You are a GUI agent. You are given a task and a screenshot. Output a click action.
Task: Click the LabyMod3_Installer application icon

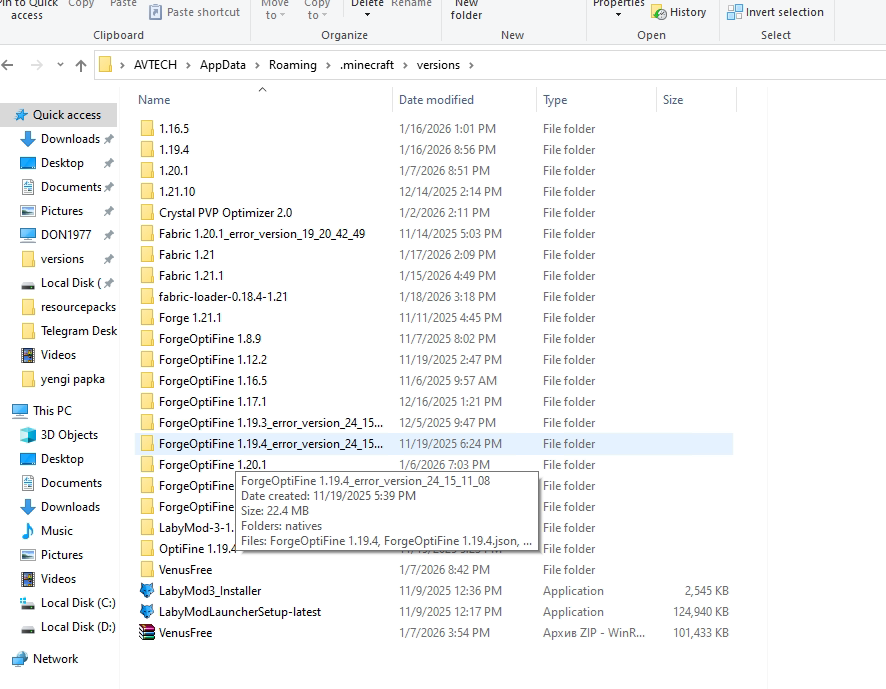(x=147, y=591)
